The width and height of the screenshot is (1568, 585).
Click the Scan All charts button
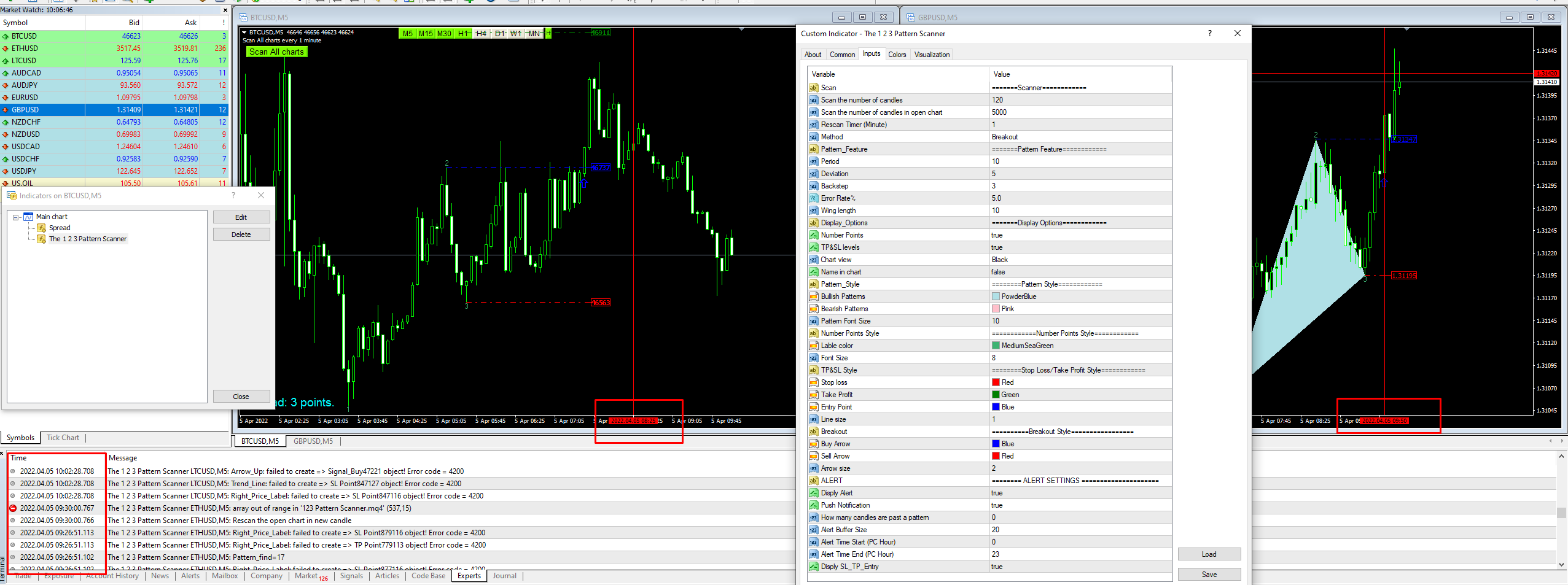point(276,52)
